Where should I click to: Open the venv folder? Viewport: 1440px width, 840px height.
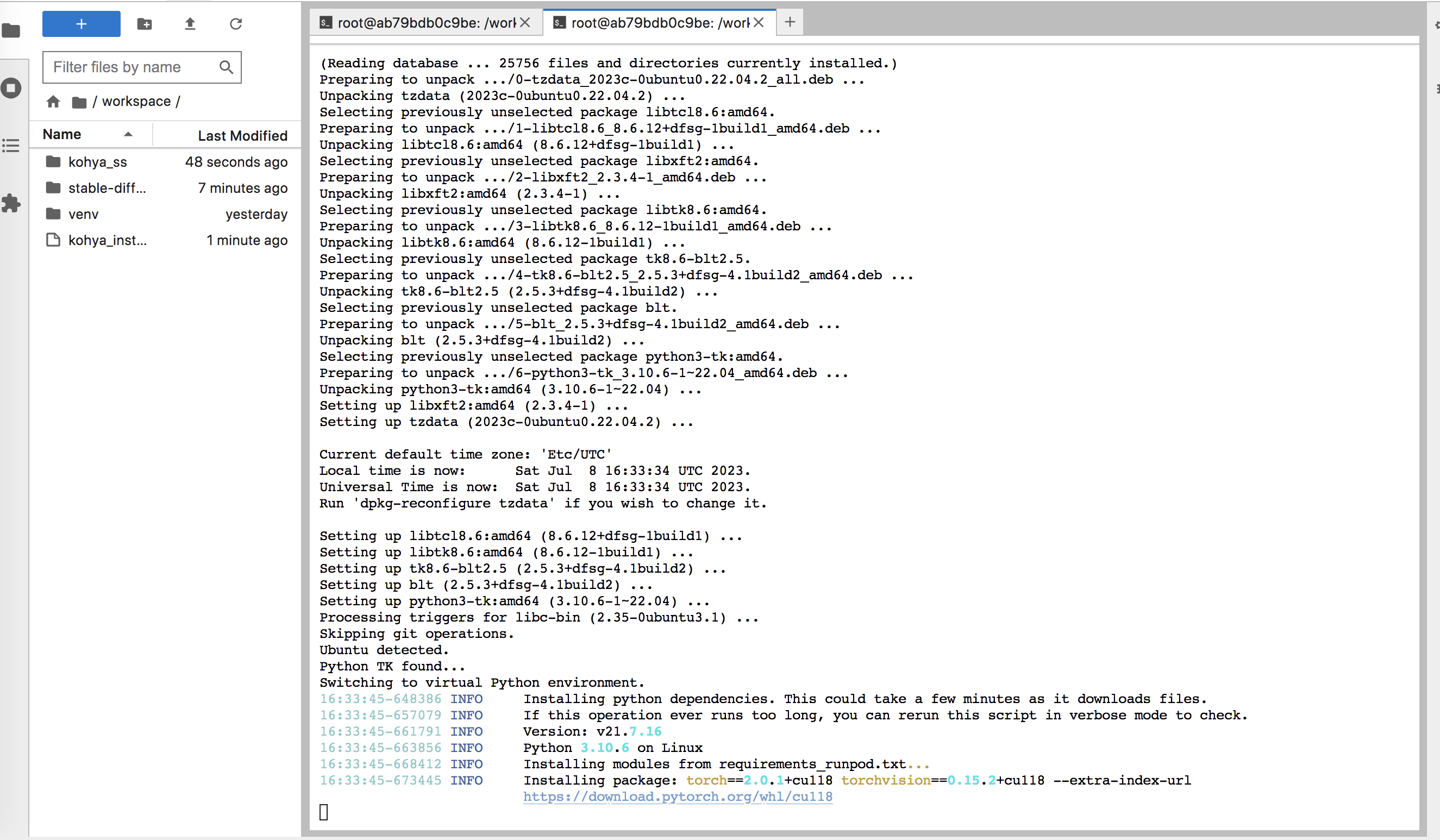pyautogui.click(x=84, y=214)
